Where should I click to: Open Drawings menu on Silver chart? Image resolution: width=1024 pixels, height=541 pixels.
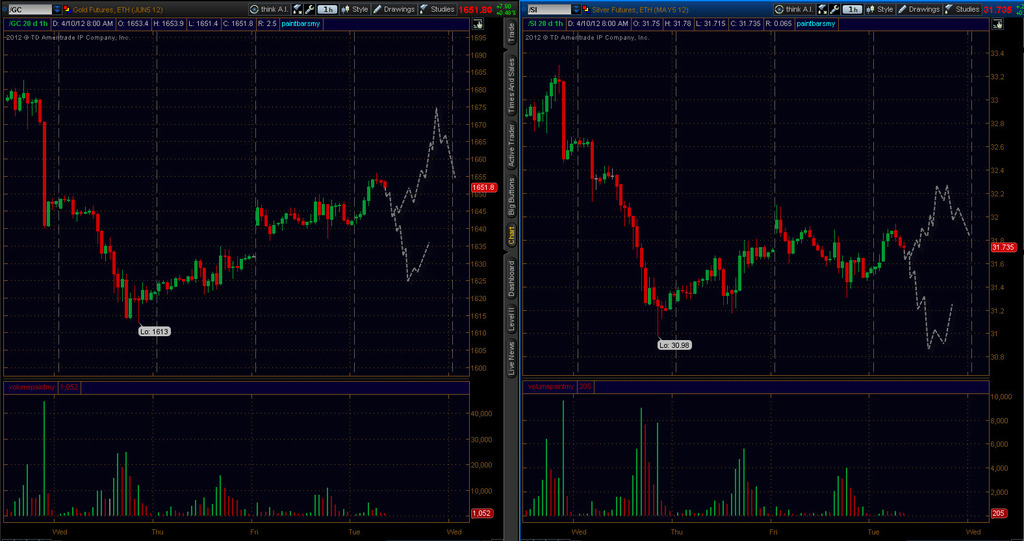[919, 9]
